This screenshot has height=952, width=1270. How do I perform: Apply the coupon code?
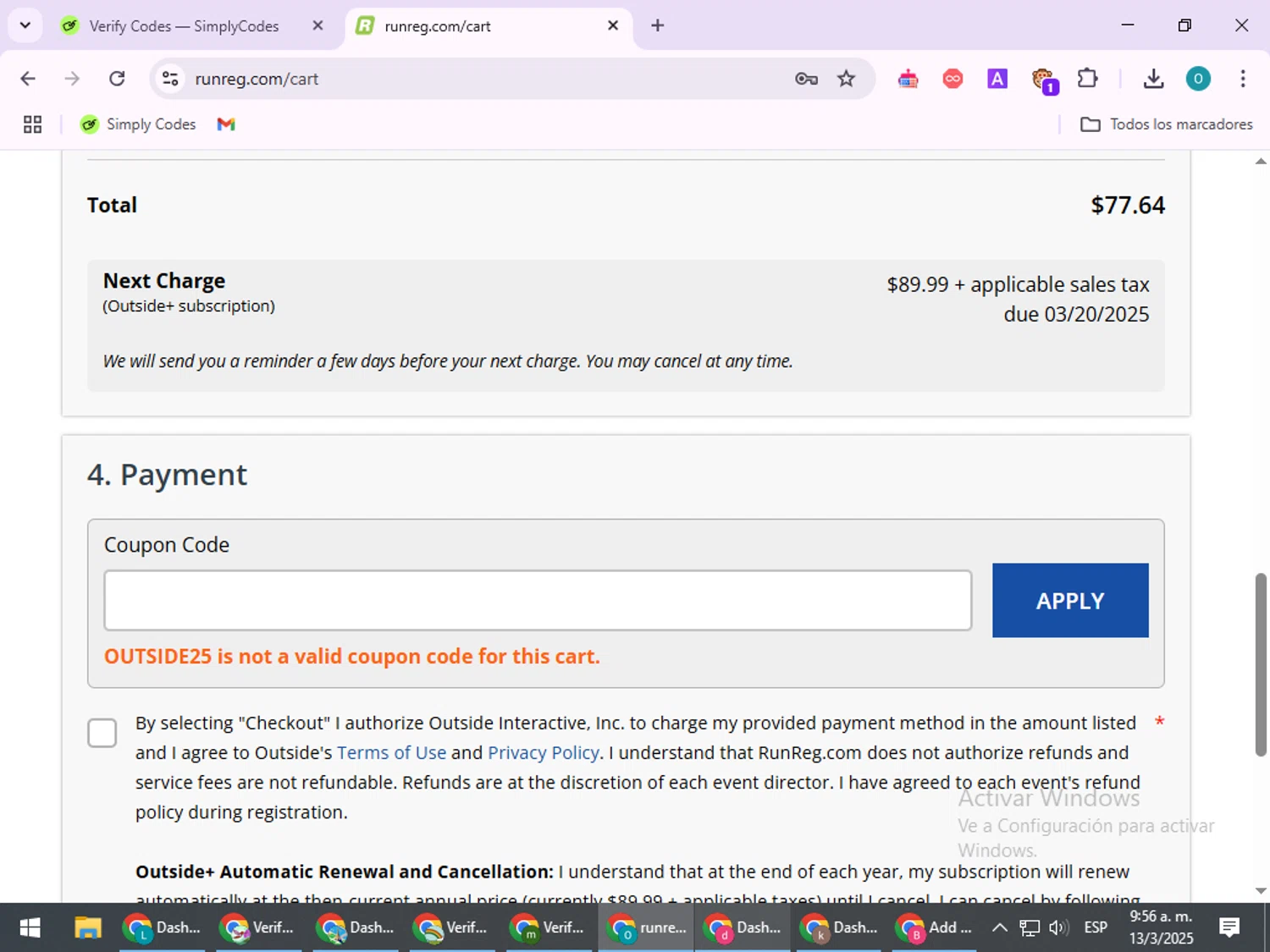coord(1070,600)
